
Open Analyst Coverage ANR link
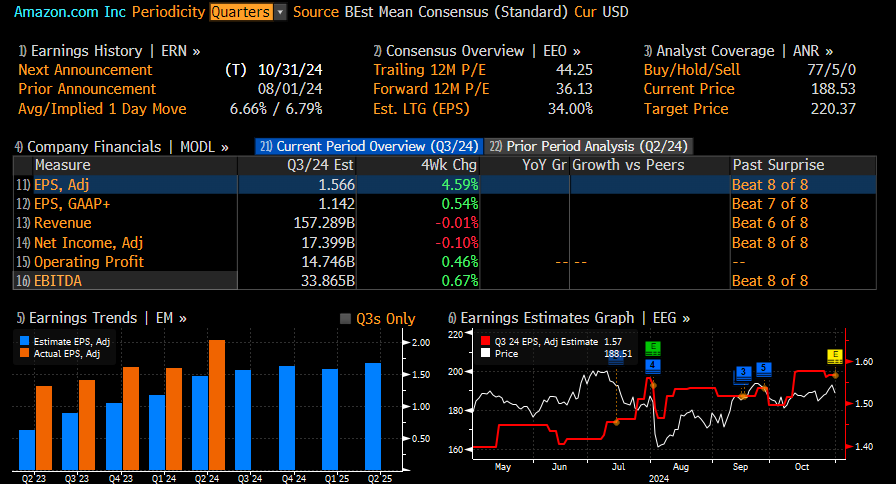click(x=738, y=51)
